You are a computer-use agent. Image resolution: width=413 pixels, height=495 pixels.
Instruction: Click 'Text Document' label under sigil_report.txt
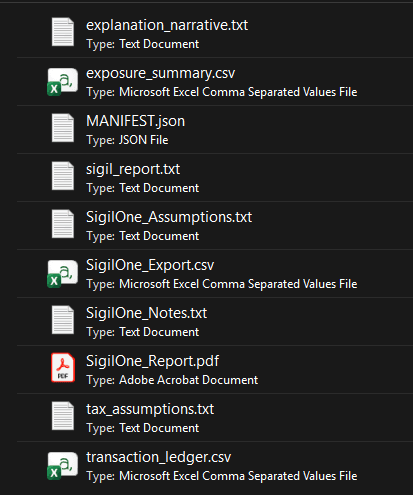[159, 188]
